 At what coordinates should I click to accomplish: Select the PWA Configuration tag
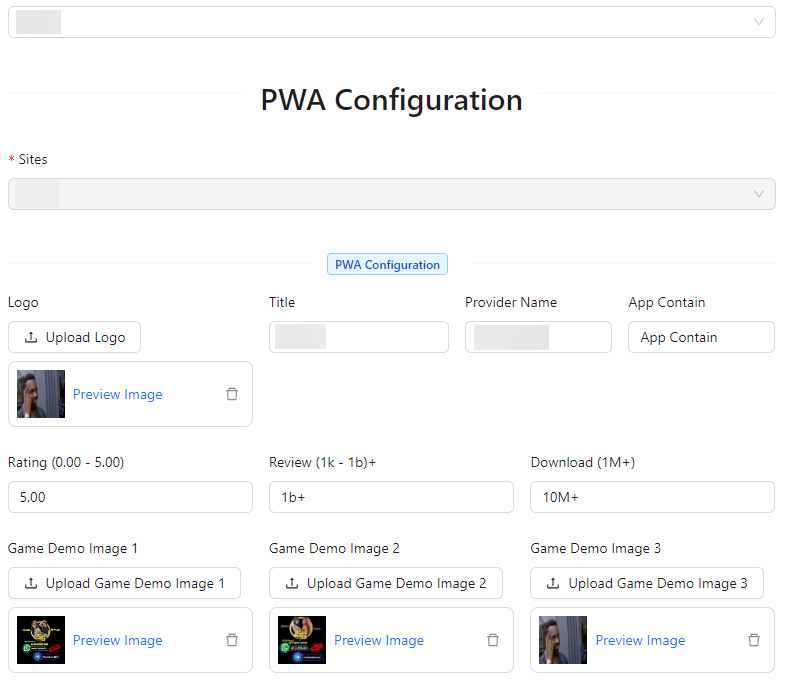(x=387, y=264)
